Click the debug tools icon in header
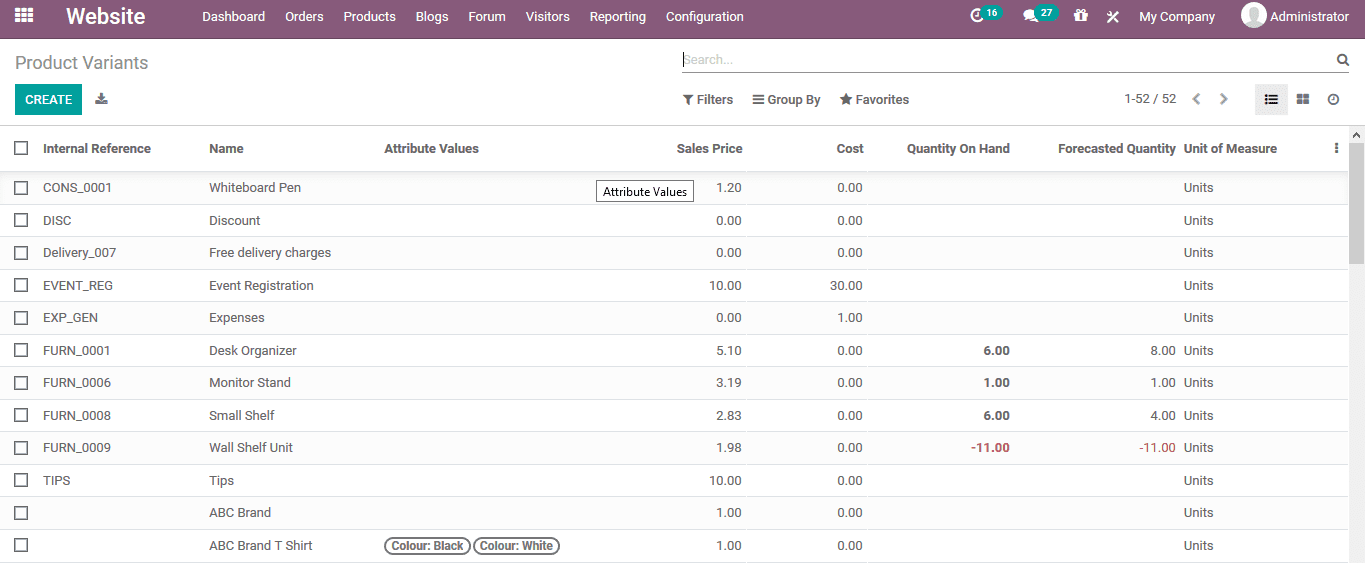The width and height of the screenshot is (1365, 563). coord(1112,17)
